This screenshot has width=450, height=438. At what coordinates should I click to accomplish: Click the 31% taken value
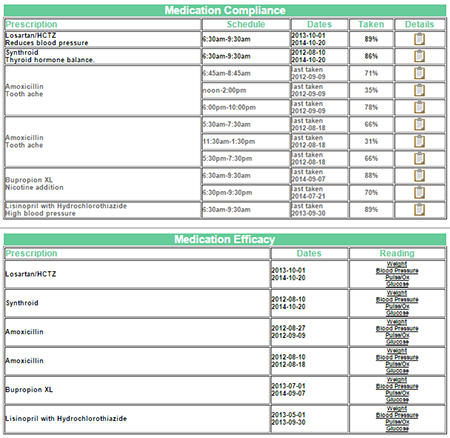click(x=371, y=141)
